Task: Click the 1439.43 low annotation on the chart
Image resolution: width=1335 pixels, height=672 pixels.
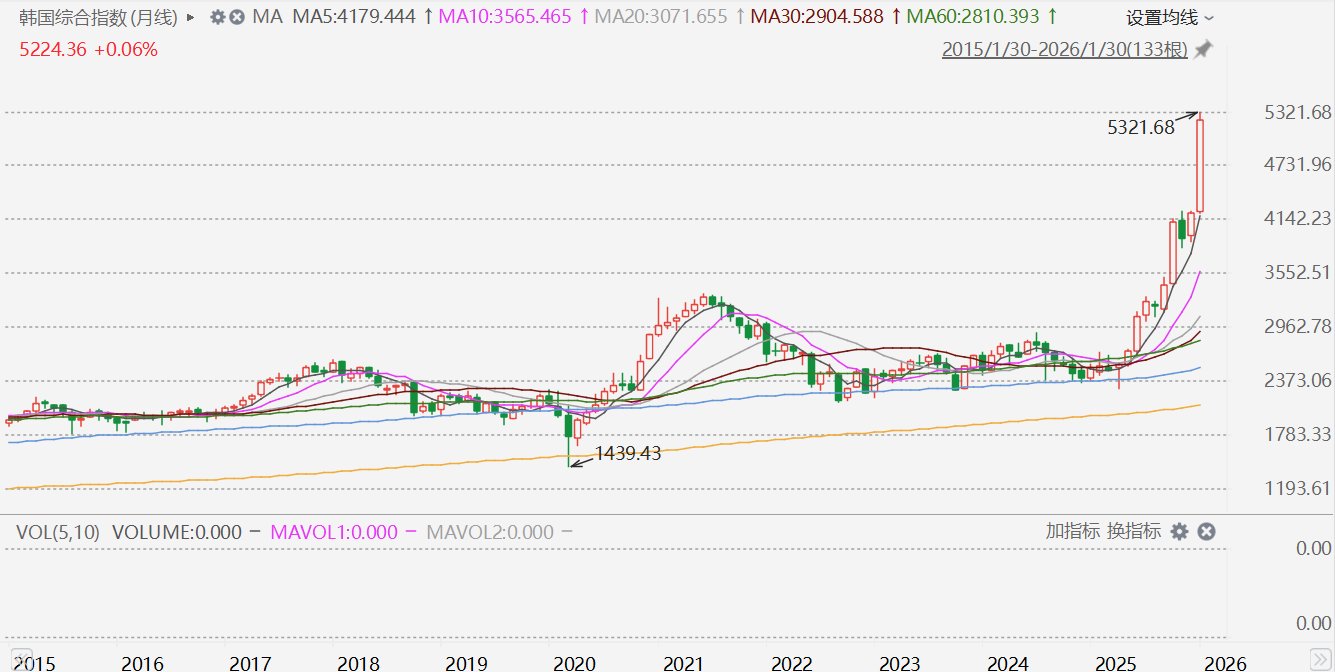Action: click(628, 453)
